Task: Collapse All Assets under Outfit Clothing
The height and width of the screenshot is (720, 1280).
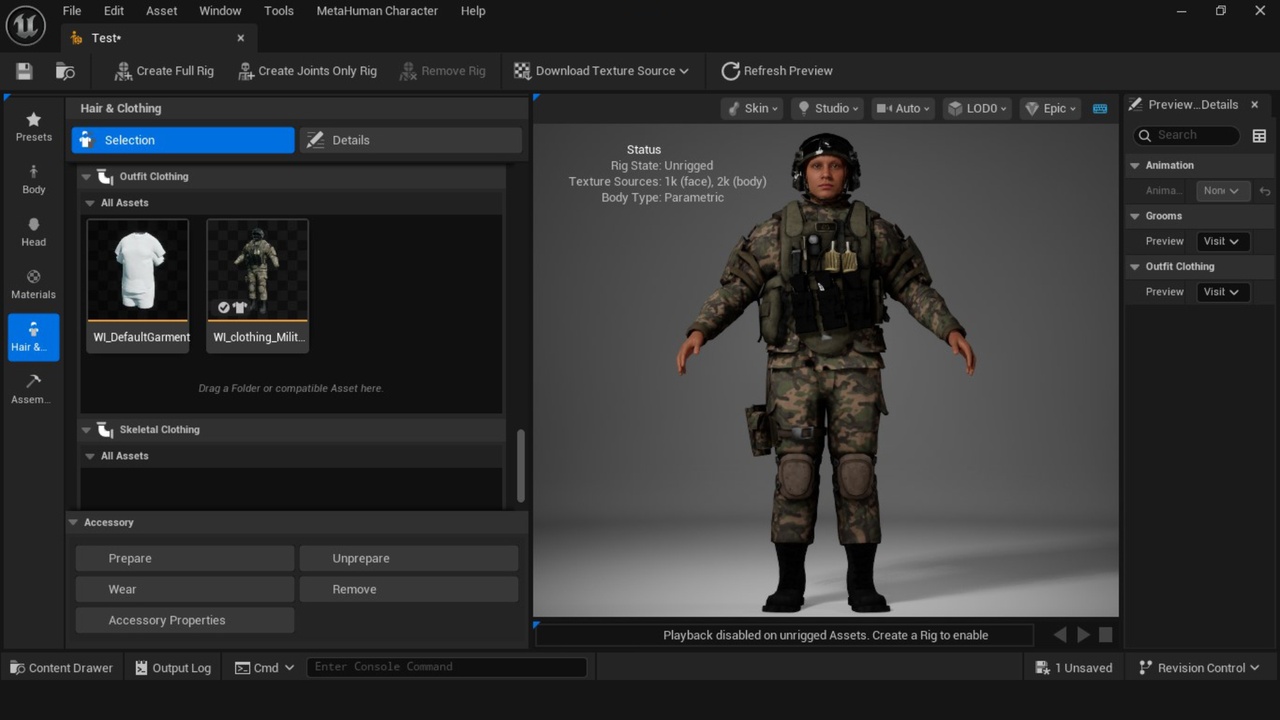Action: coord(91,203)
